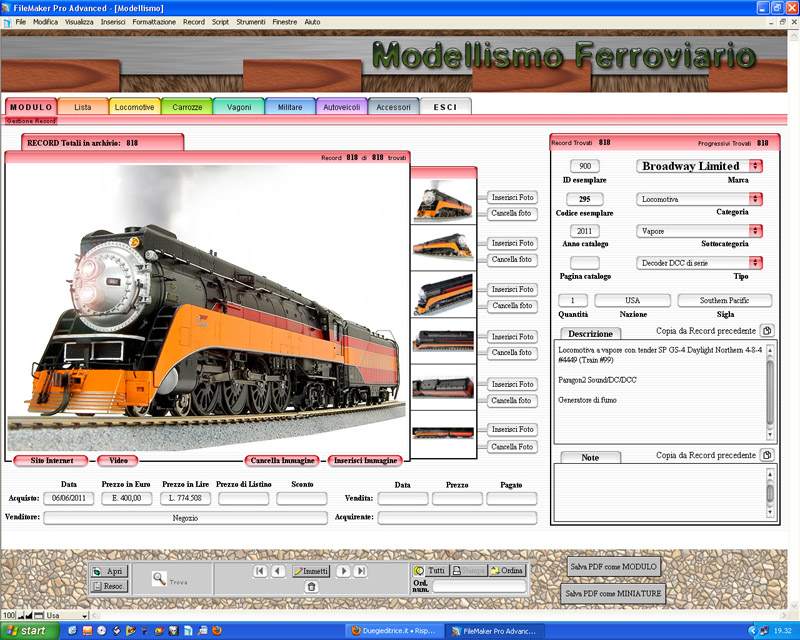Click the copy icon beside Descrizione's Copia da Record precedente
This screenshot has height=640, width=800.
click(x=766, y=330)
